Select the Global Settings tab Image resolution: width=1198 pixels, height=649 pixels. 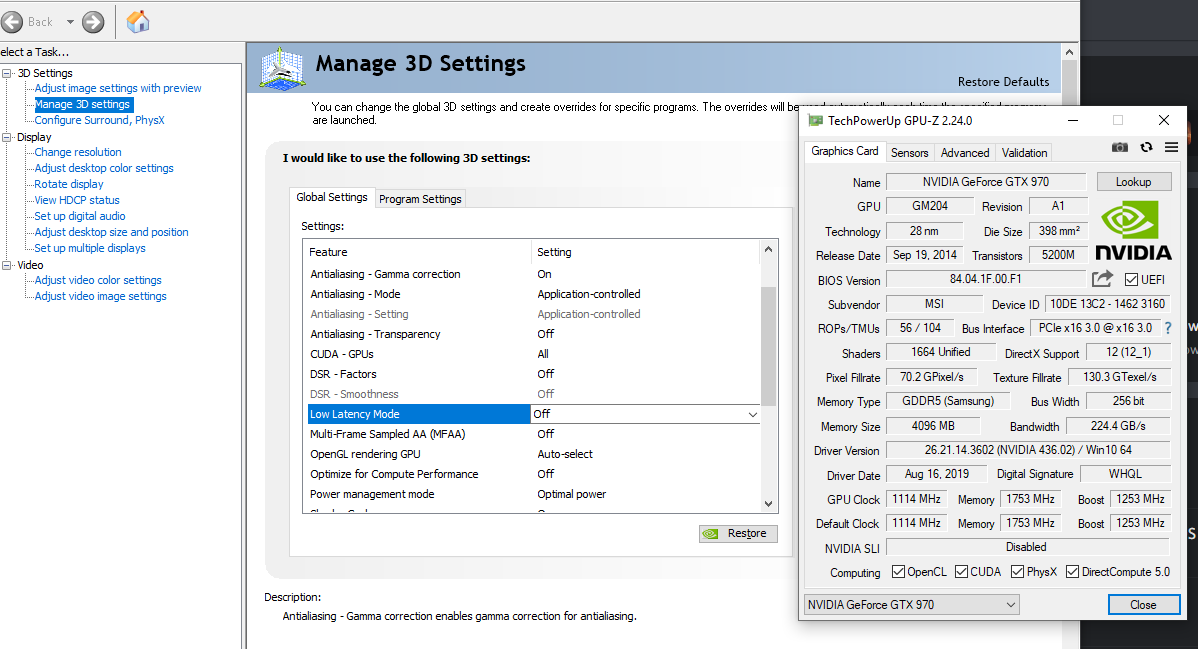332,197
